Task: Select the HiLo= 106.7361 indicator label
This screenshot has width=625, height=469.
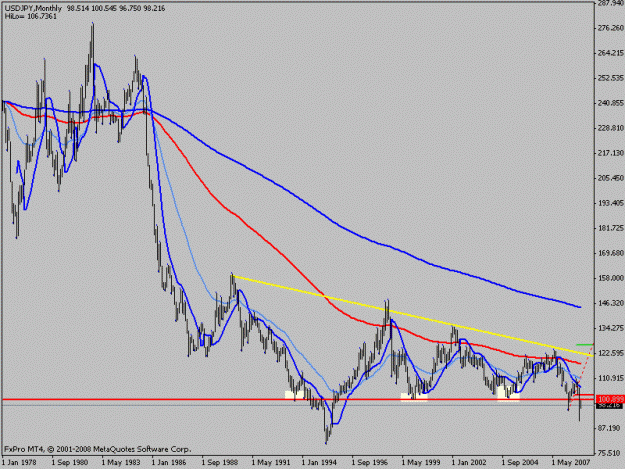Action: click(31, 16)
